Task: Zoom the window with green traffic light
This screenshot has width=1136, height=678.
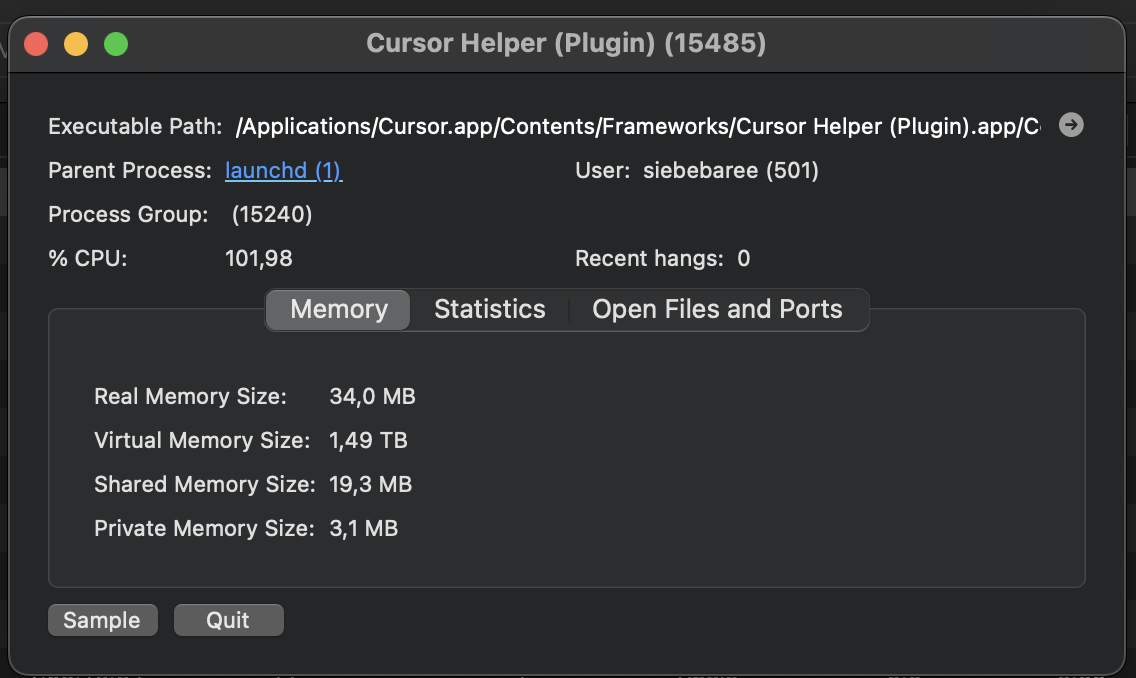Action: click(116, 43)
